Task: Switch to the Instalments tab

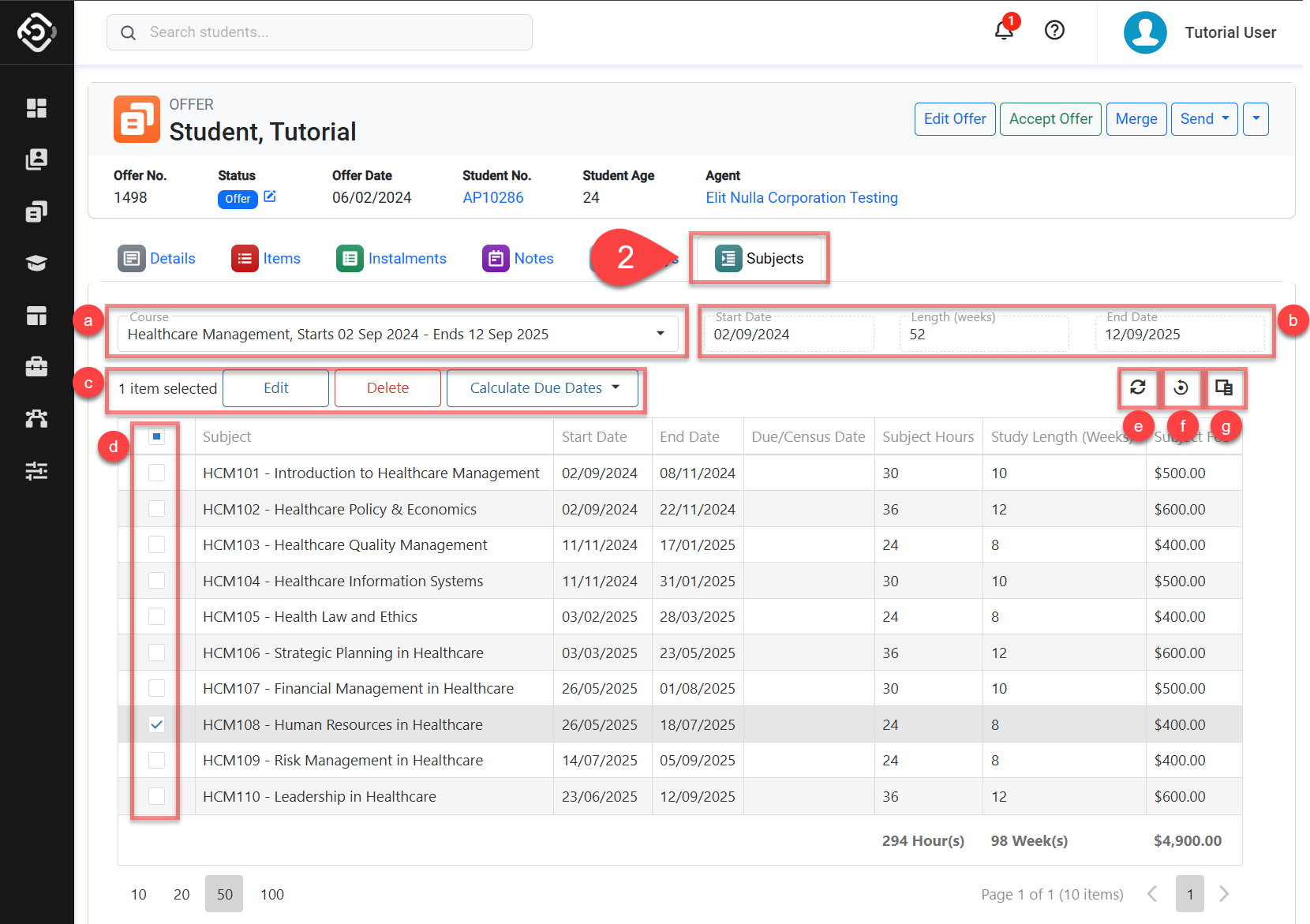Action: tap(391, 258)
